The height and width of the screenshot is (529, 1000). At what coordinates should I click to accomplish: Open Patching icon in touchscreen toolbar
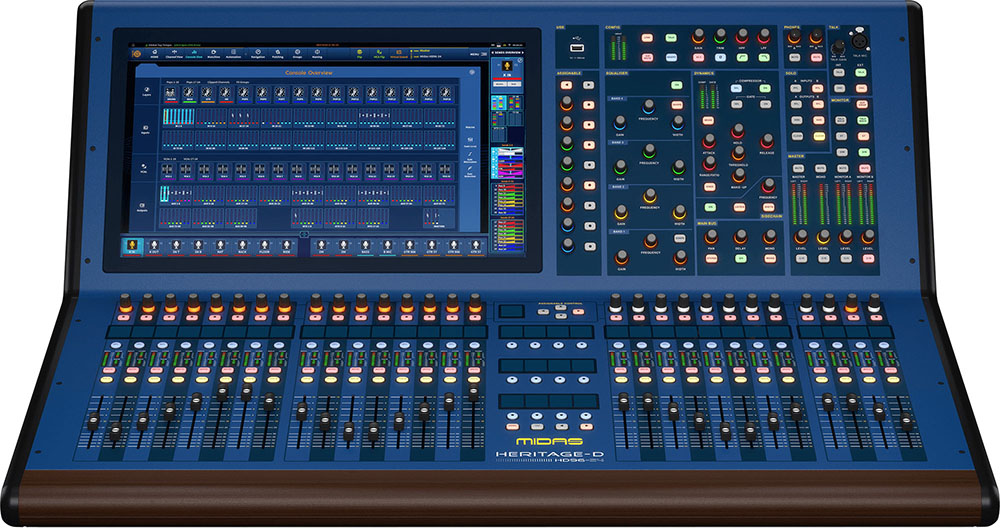(x=277, y=53)
